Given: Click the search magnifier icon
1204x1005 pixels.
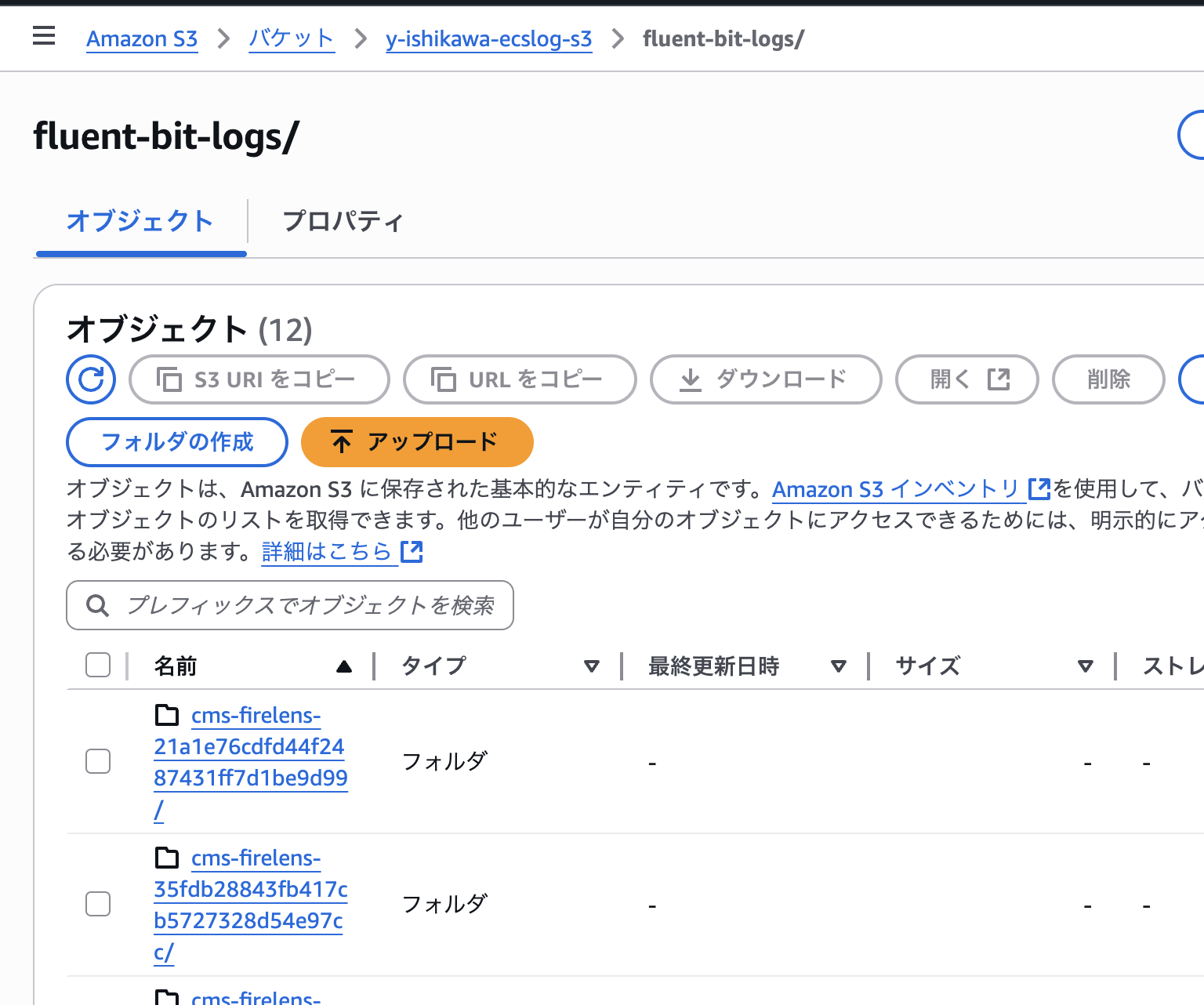Looking at the screenshot, I should coord(97,605).
